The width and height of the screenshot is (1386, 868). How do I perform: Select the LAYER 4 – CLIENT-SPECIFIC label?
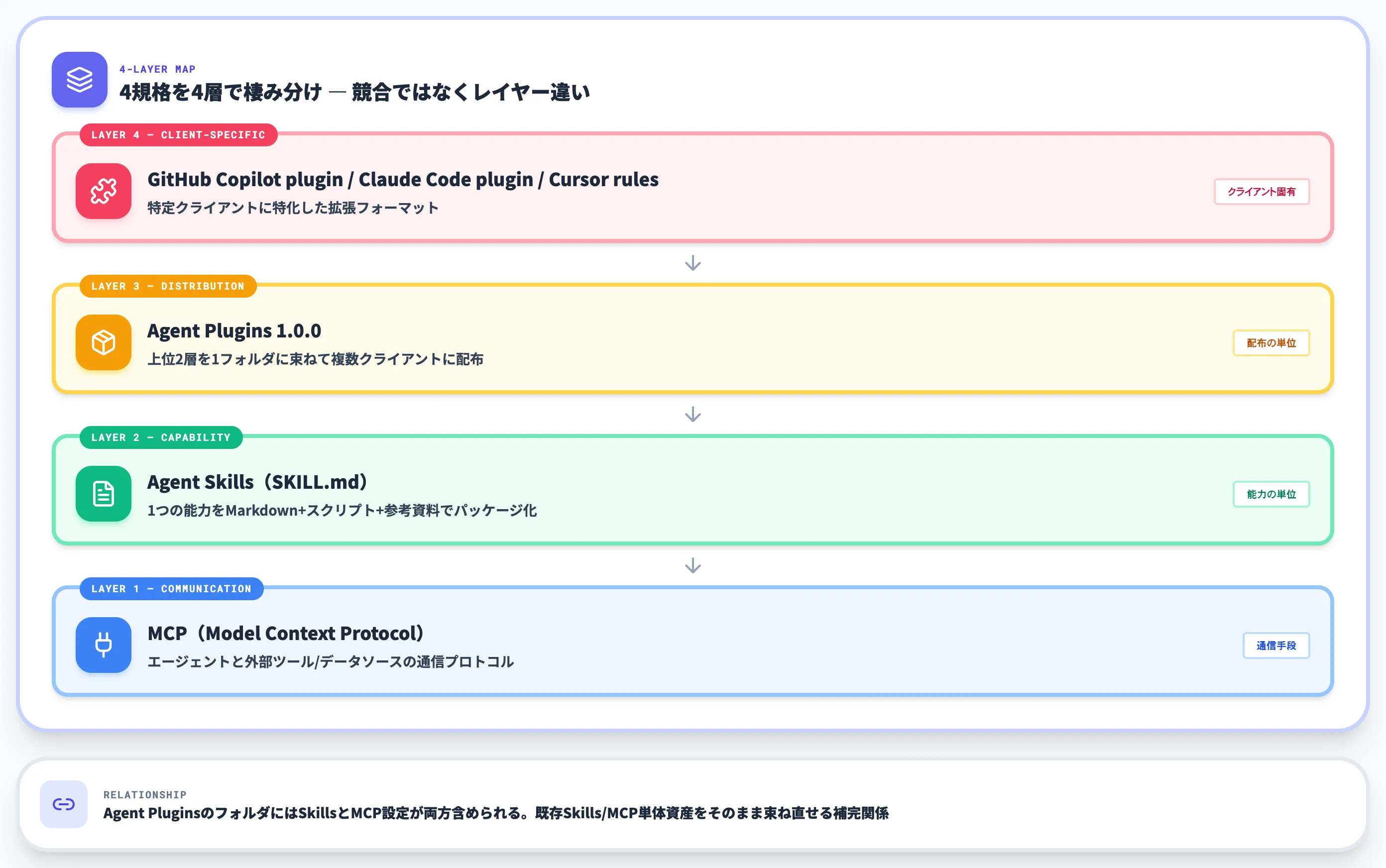(x=179, y=135)
